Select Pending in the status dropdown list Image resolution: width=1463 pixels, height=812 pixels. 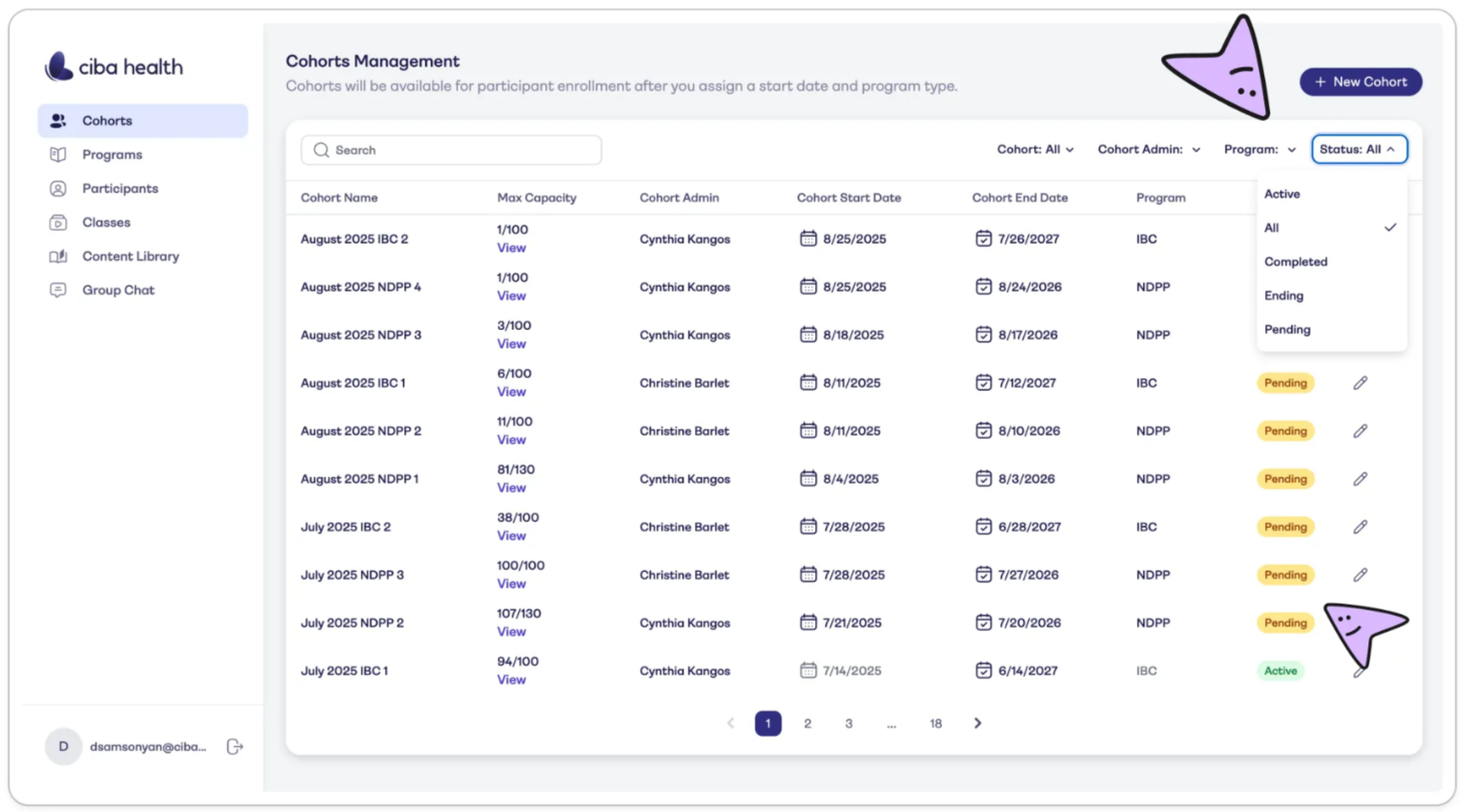click(x=1331, y=329)
